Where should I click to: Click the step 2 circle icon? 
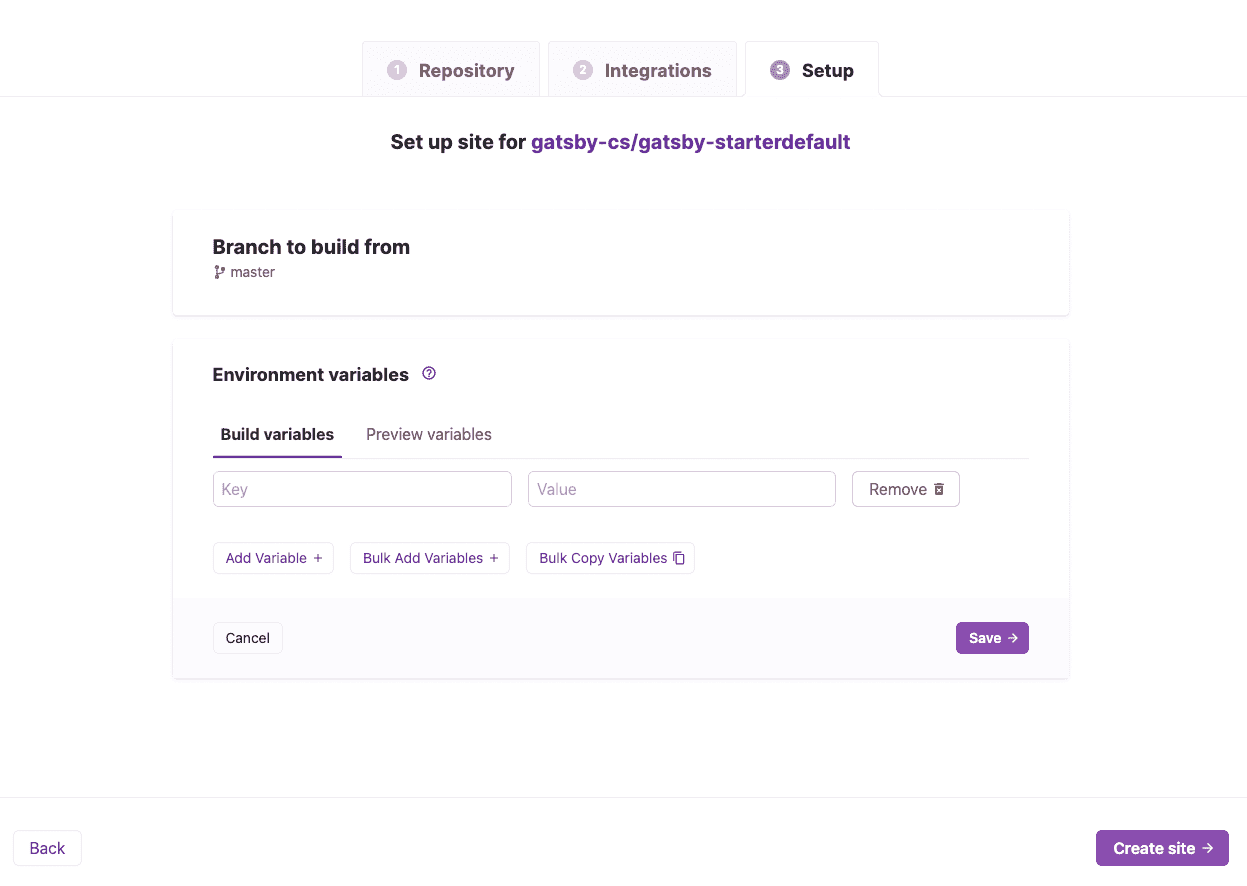(583, 70)
